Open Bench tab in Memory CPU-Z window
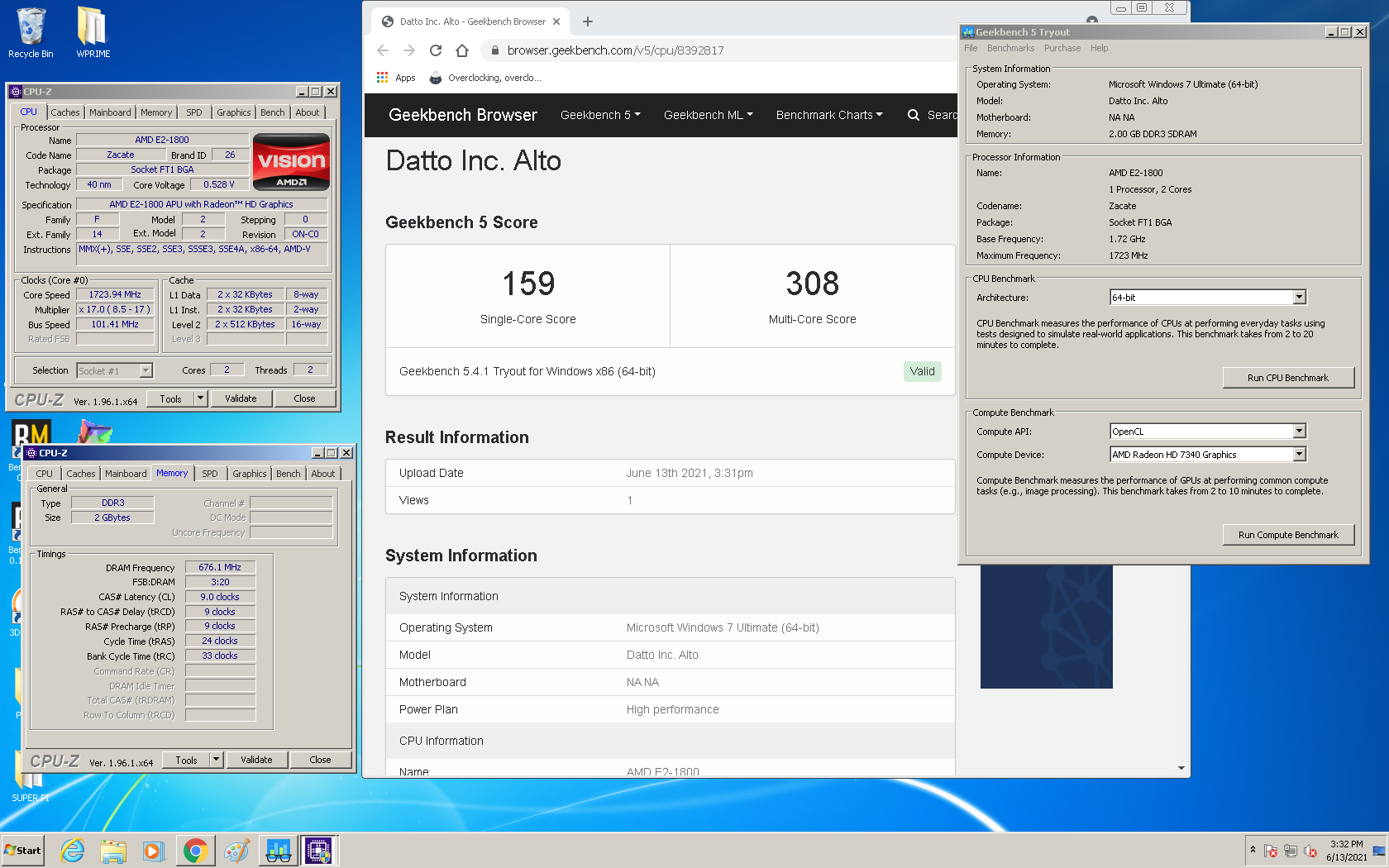The height and width of the screenshot is (868, 1389). coord(289,474)
